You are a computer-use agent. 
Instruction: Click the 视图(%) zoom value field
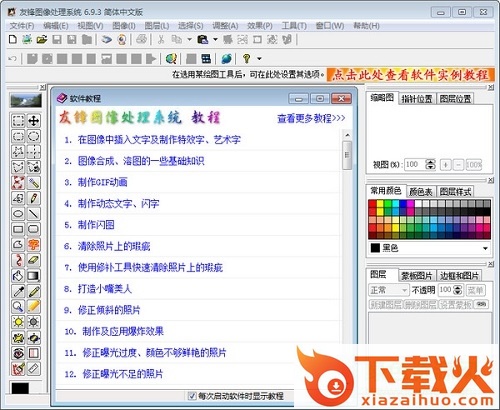click(x=415, y=164)
